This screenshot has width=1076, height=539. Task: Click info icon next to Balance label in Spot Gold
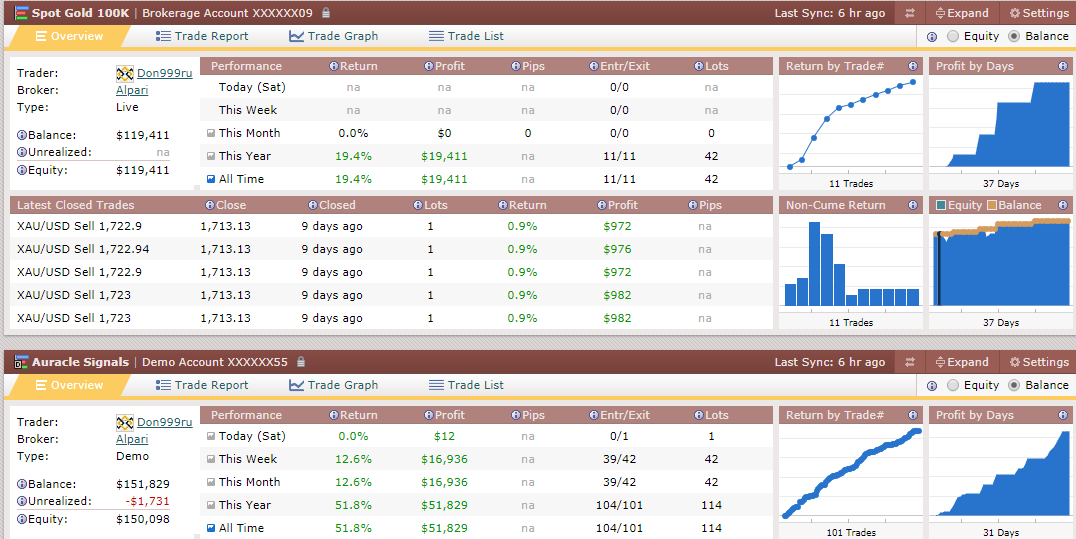coord(22,135)
